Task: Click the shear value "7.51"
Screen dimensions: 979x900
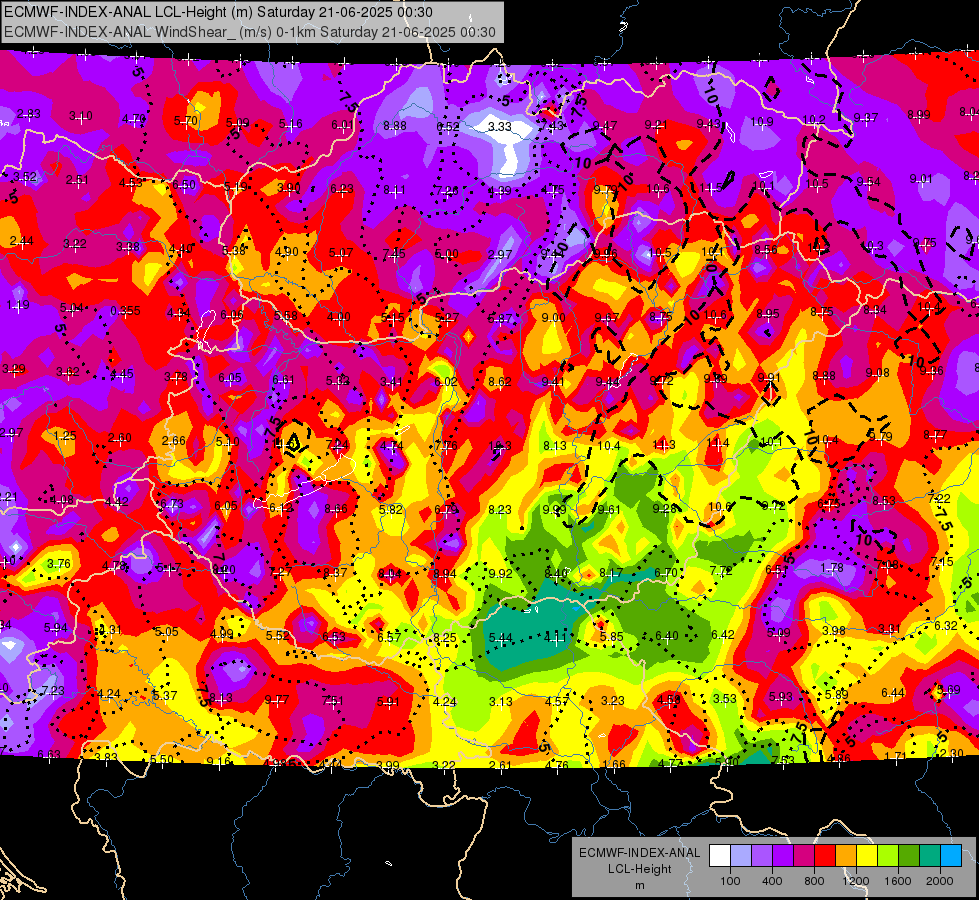Action: point(332,701)
